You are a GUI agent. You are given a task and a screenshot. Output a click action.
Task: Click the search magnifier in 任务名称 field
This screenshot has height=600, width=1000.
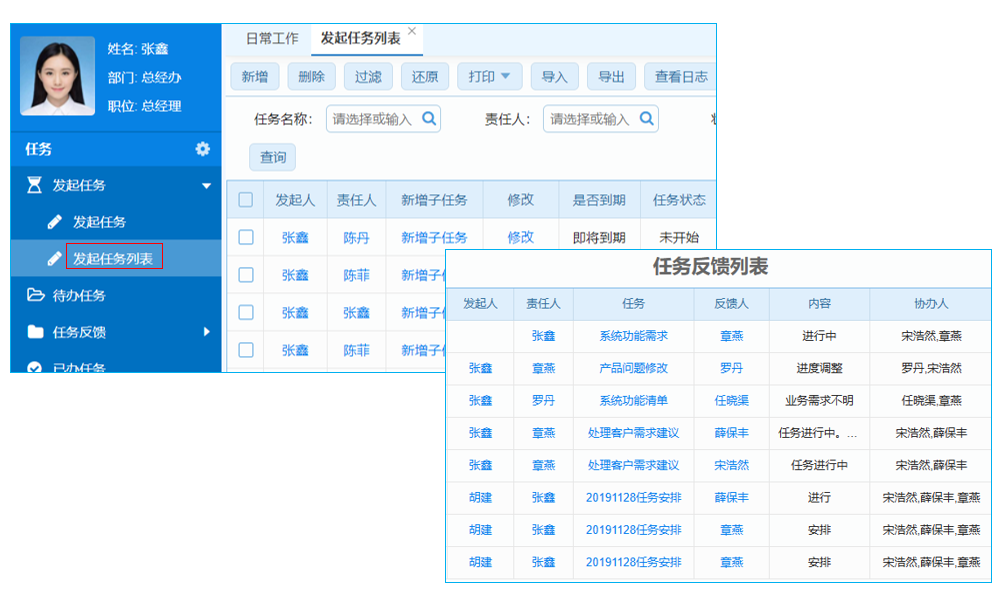click(429, 118)
